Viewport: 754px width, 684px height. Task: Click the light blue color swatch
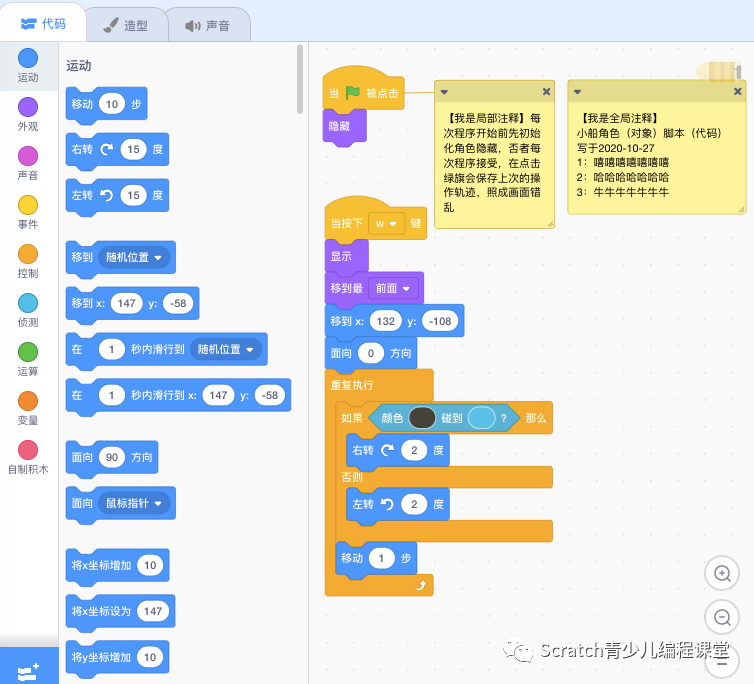pyautogui.click(x=481, y=418)
